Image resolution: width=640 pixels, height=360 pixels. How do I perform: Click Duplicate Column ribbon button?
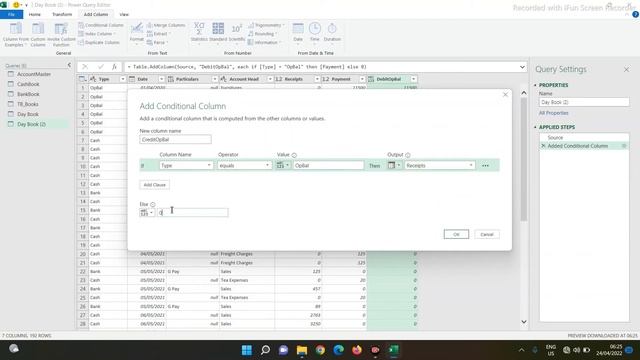click(99, 42)
